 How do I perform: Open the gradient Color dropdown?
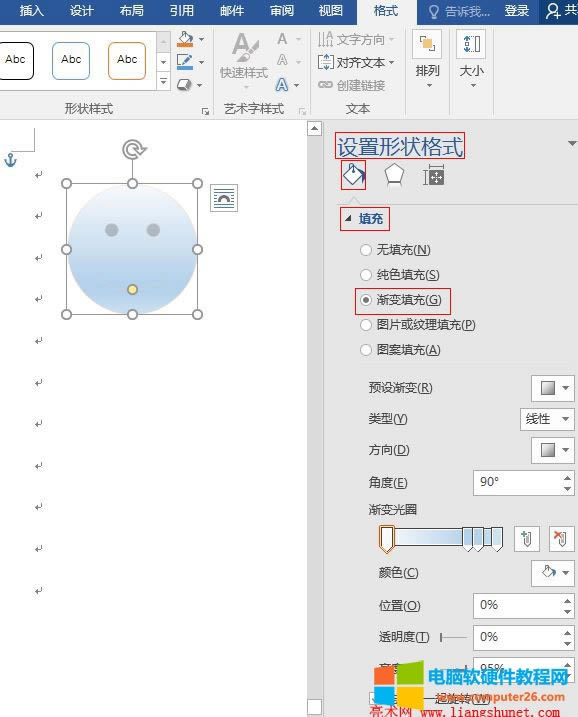pos(553,573)
